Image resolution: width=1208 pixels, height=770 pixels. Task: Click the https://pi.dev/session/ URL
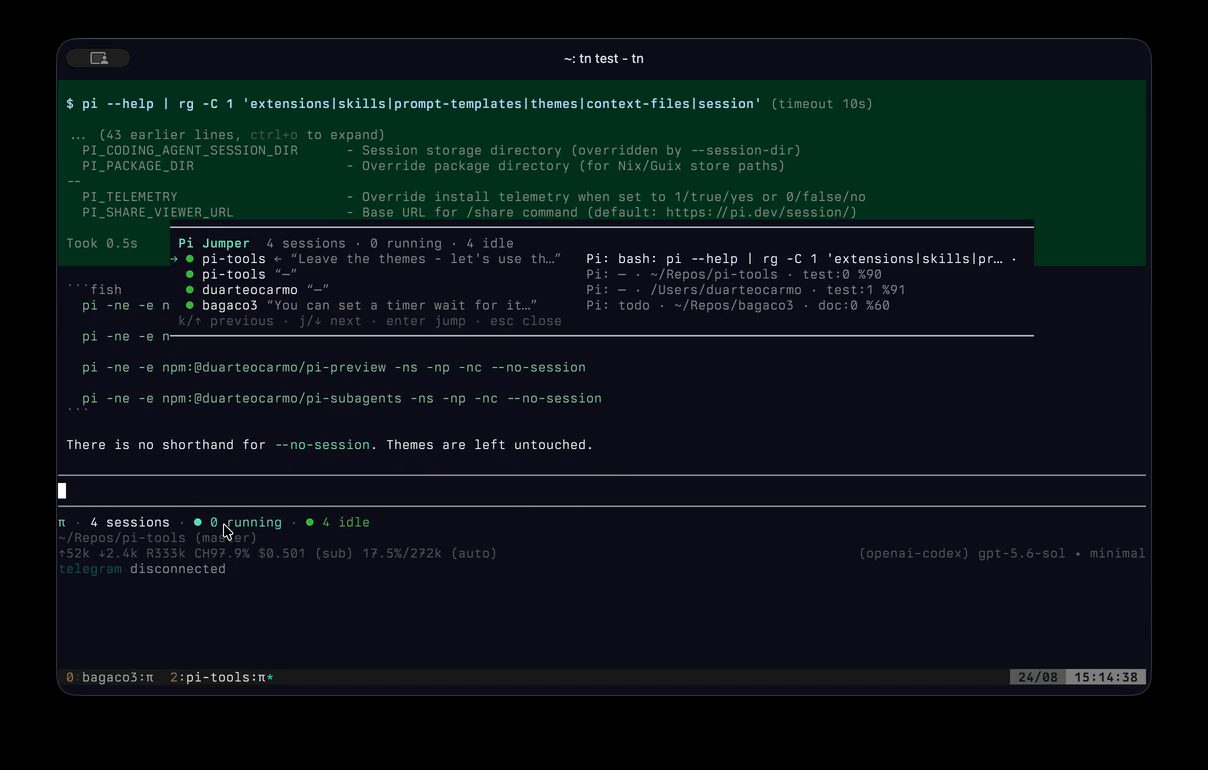757,212
